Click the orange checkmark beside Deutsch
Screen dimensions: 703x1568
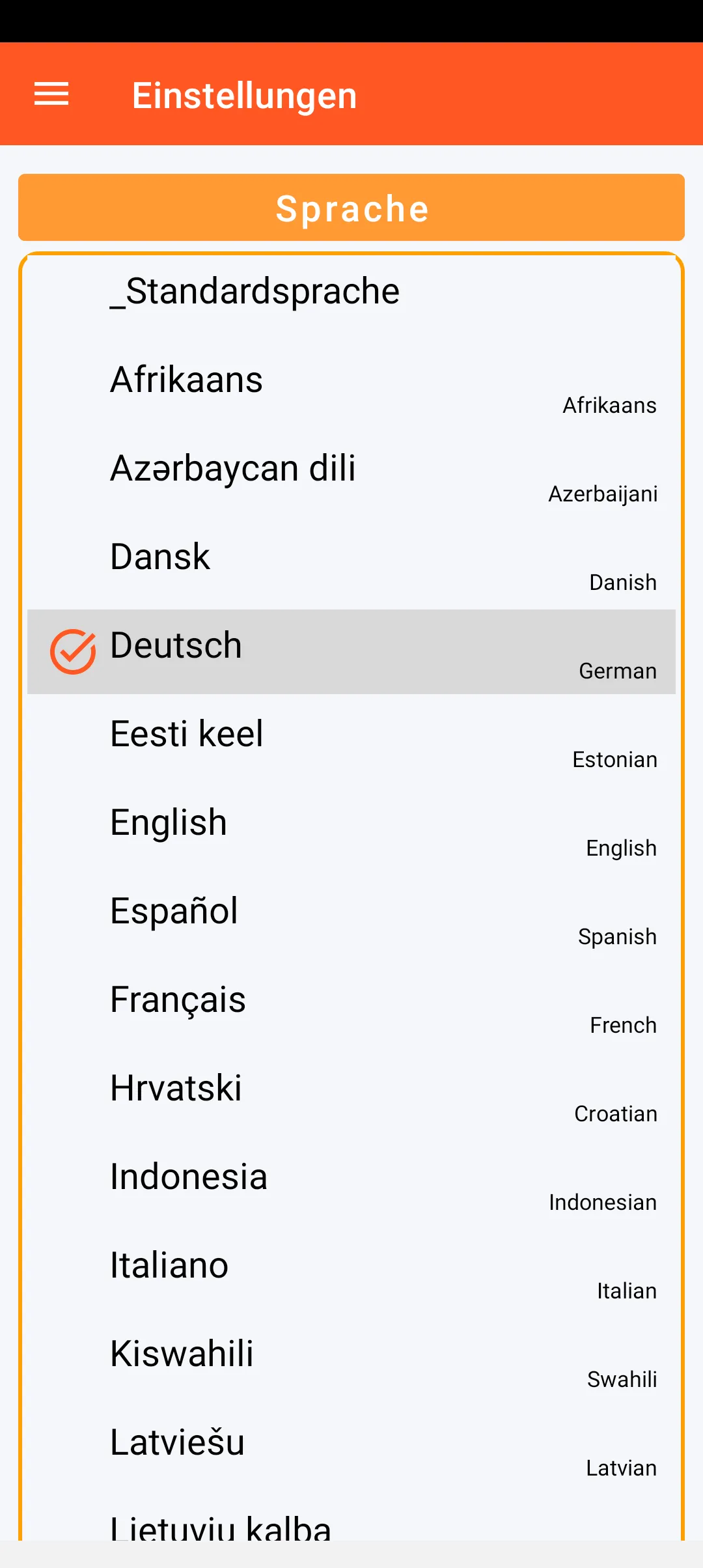73,651
